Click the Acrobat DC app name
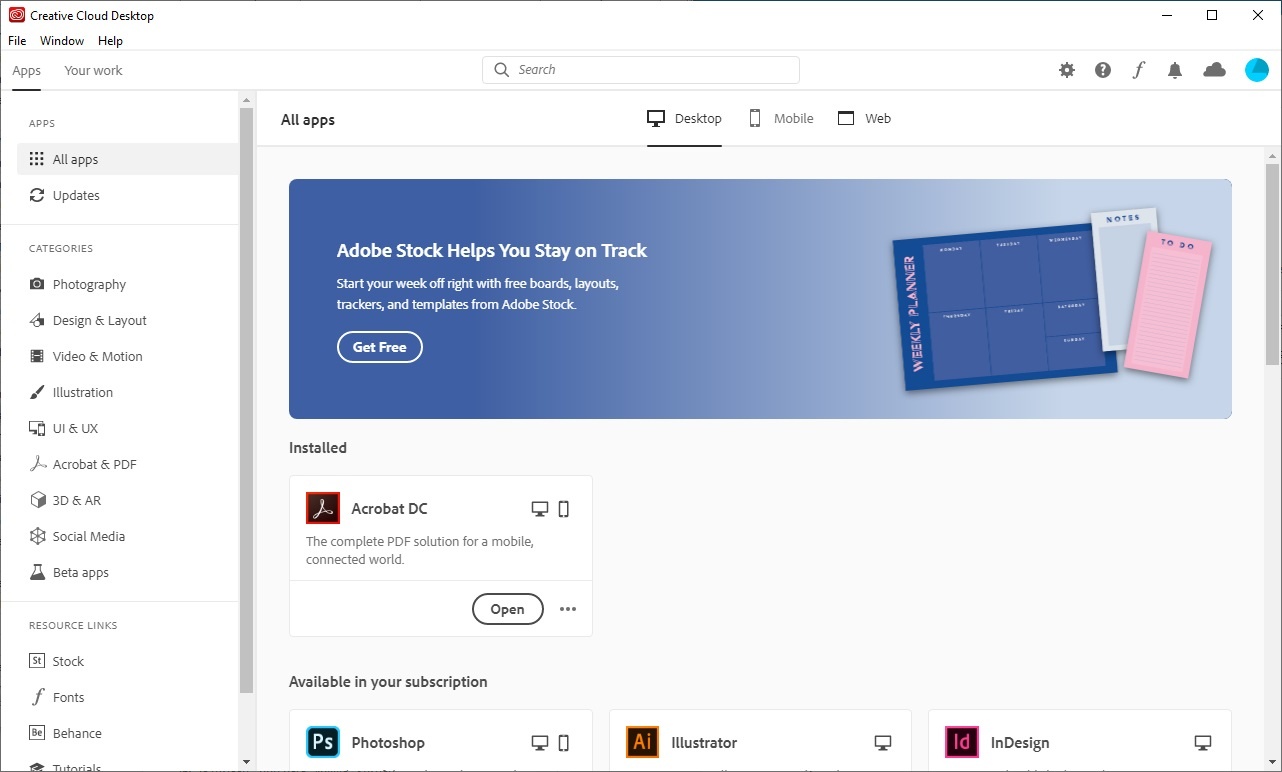 [389, 509]
